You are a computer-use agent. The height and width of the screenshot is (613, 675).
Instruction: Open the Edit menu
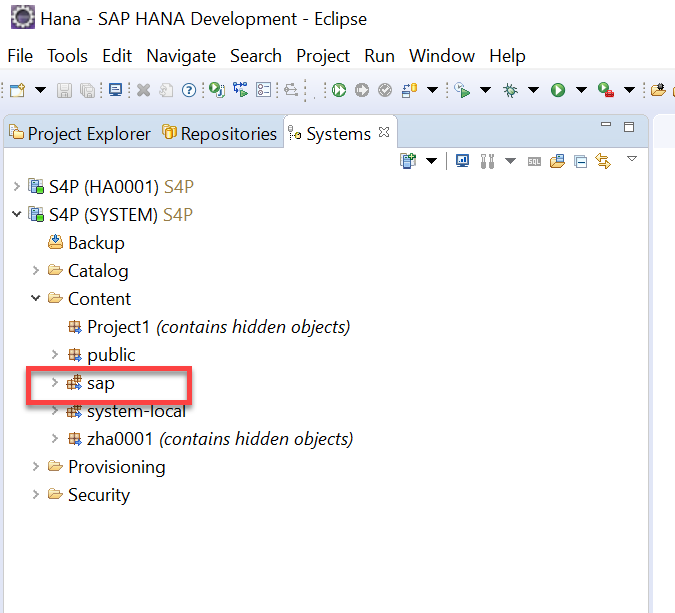(117, 56)
